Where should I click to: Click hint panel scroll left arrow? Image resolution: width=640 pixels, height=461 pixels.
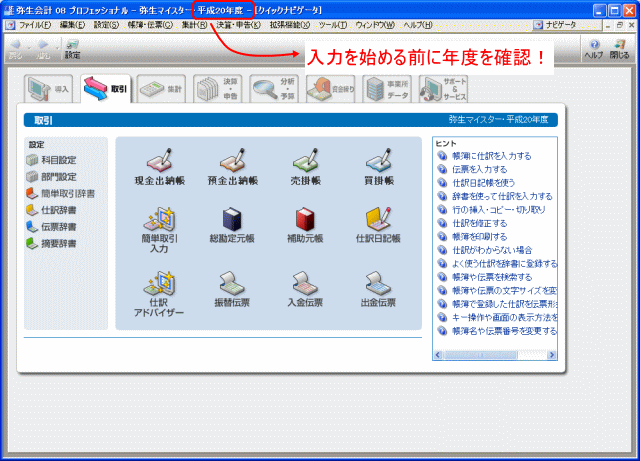438,355
